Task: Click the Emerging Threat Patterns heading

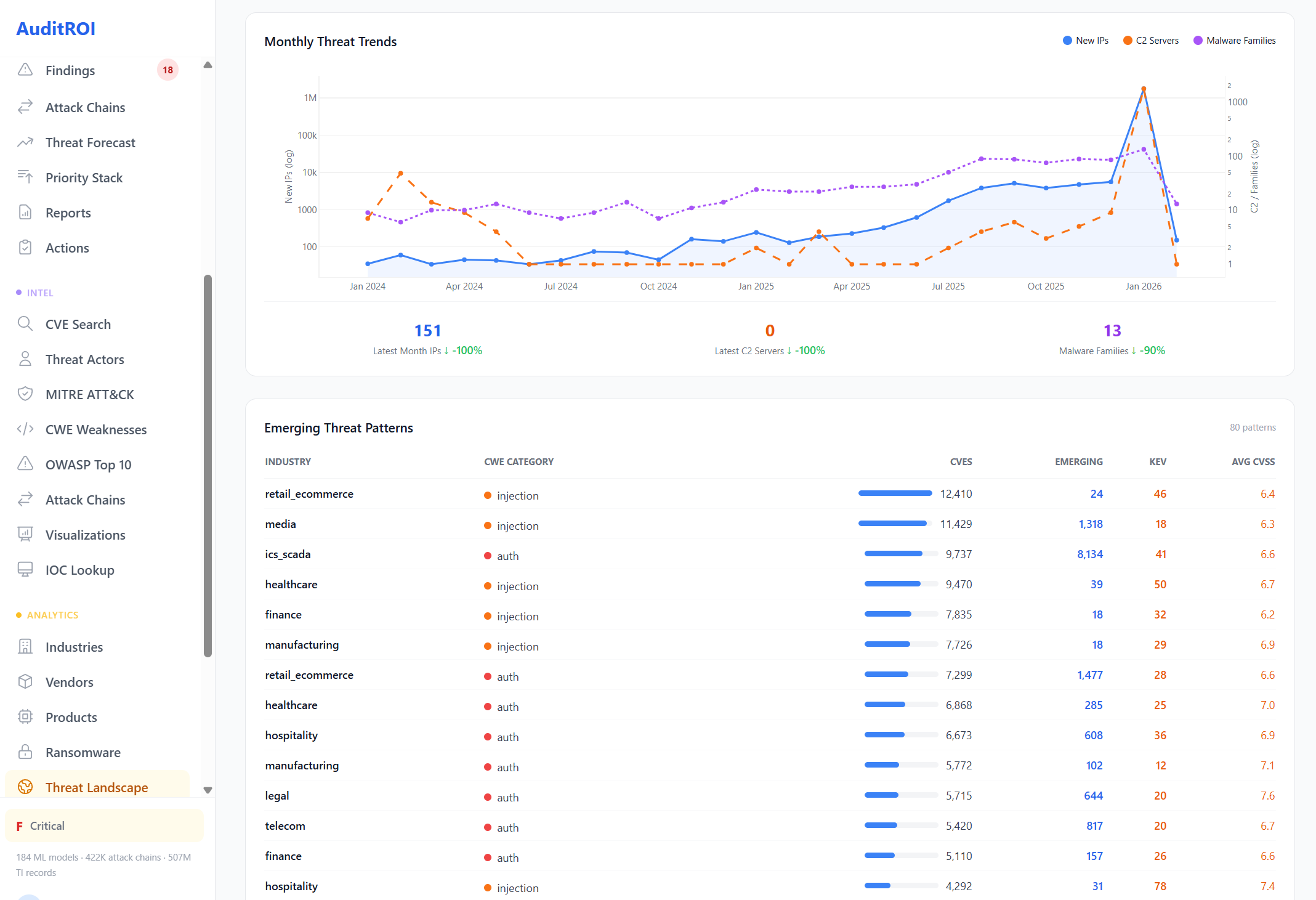Action: [x=339, y=428]
